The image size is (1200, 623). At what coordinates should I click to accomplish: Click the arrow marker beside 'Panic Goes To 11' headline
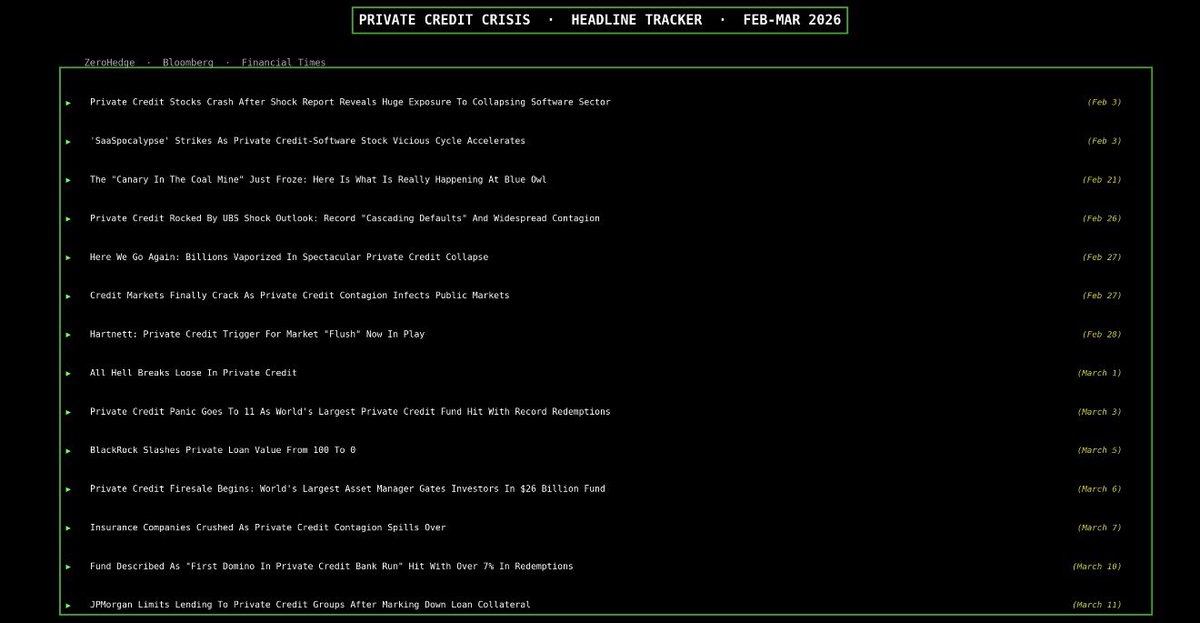click(68, 412)
